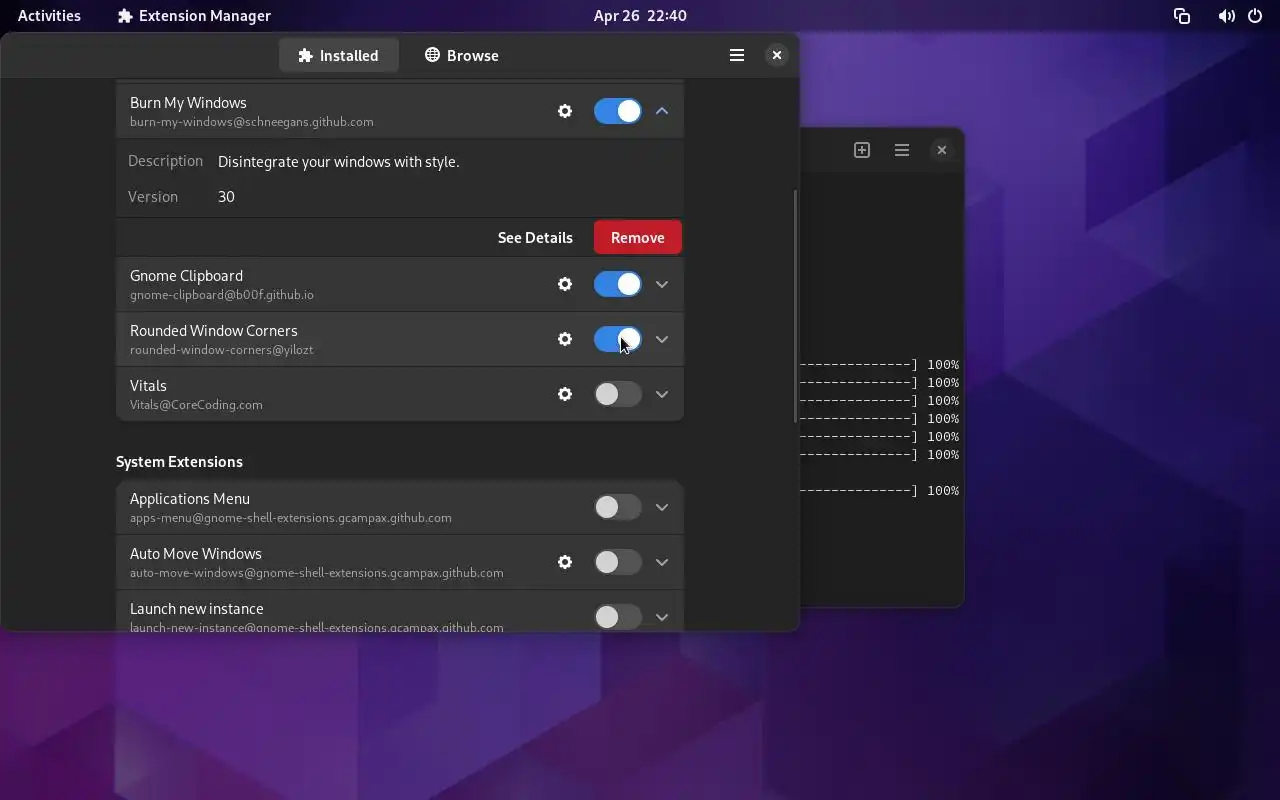This screenshot has height=800, width=1280.
Task: Open Extension Manager hamburger menu
Action: [737, 55]
